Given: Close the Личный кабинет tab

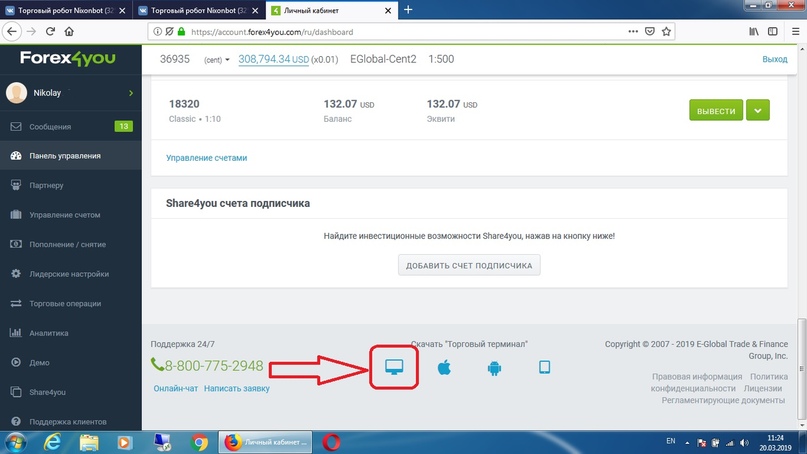Looking at the screenshot, I should pos(388,10).
